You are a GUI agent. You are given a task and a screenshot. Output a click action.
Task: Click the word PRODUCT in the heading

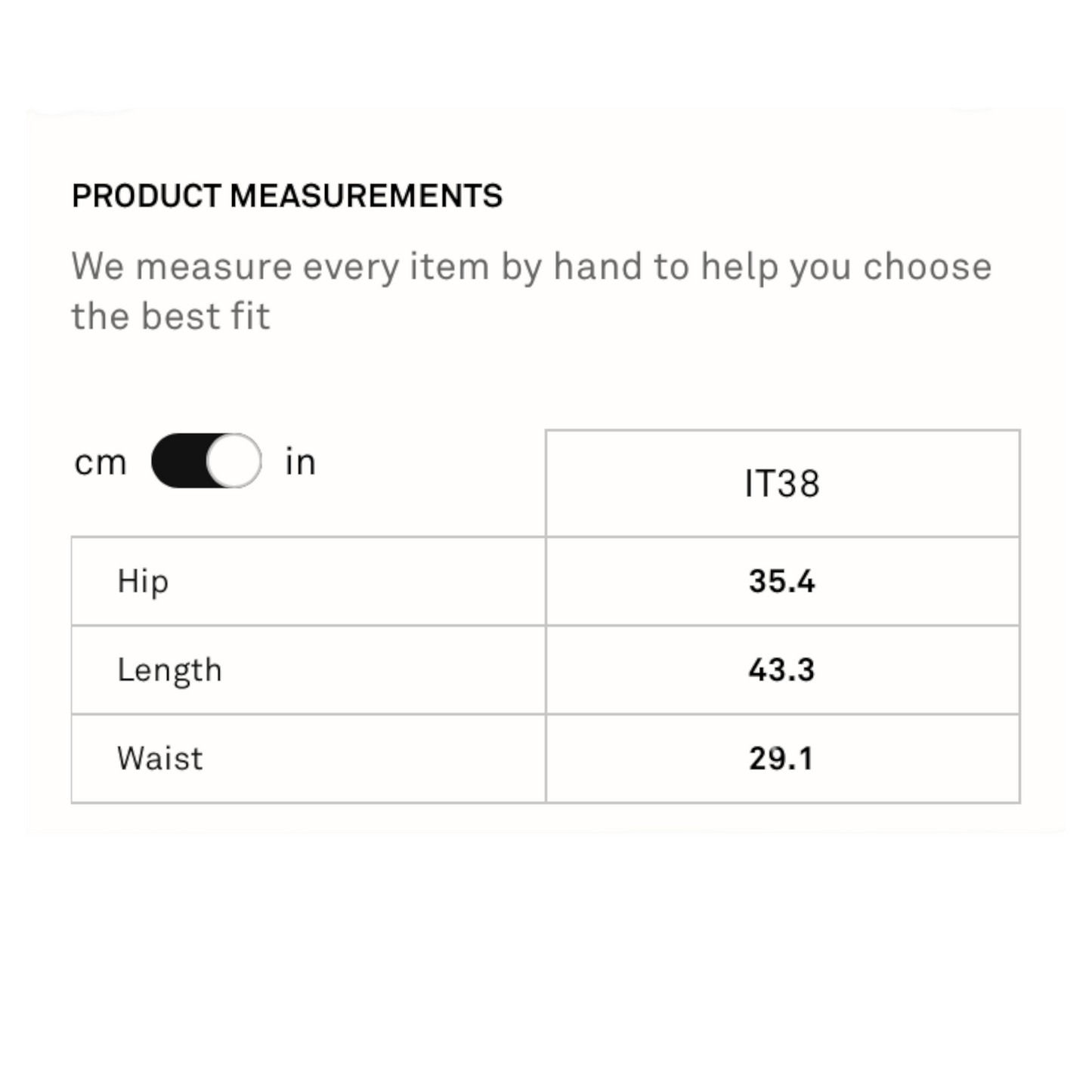(146, 196)
